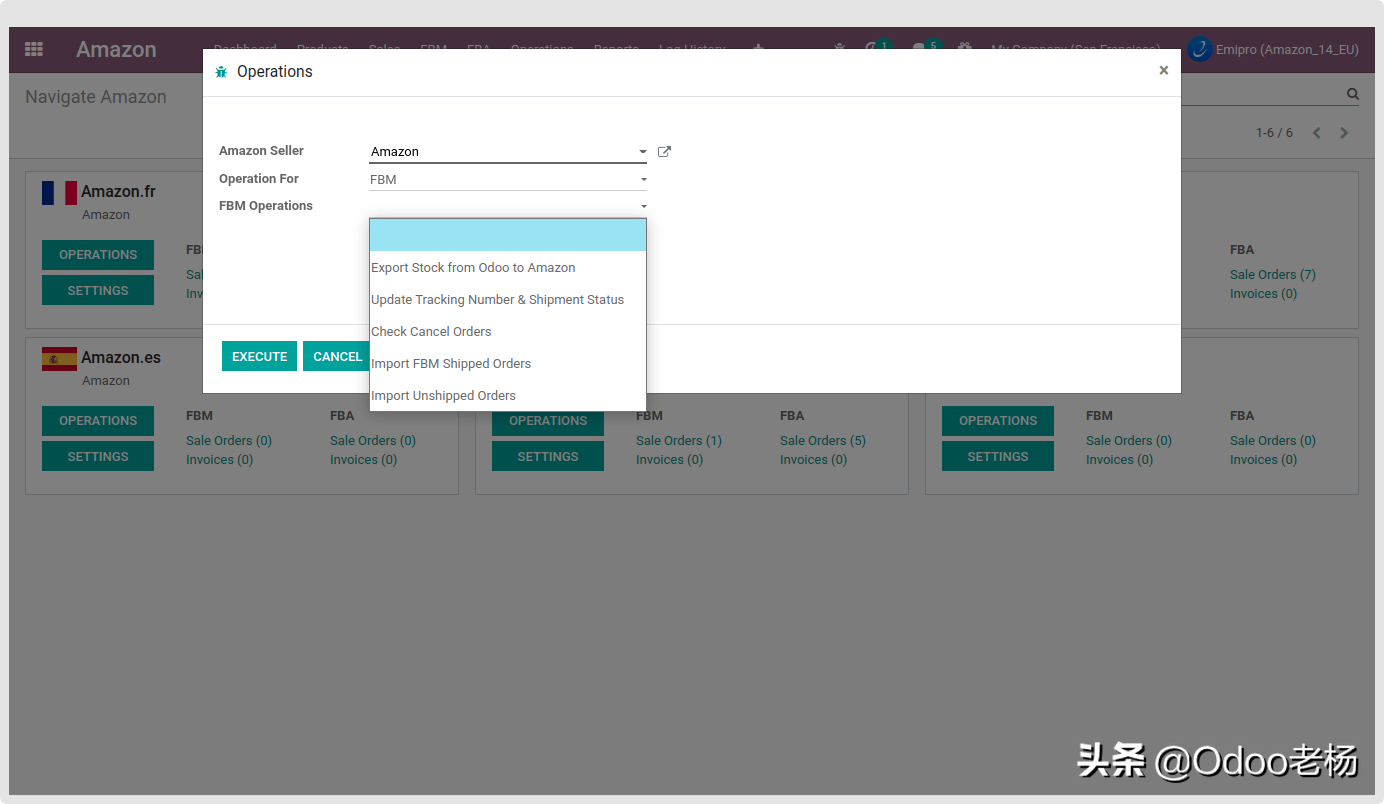Click the Emipro user avatar icon

[1200, 49]
